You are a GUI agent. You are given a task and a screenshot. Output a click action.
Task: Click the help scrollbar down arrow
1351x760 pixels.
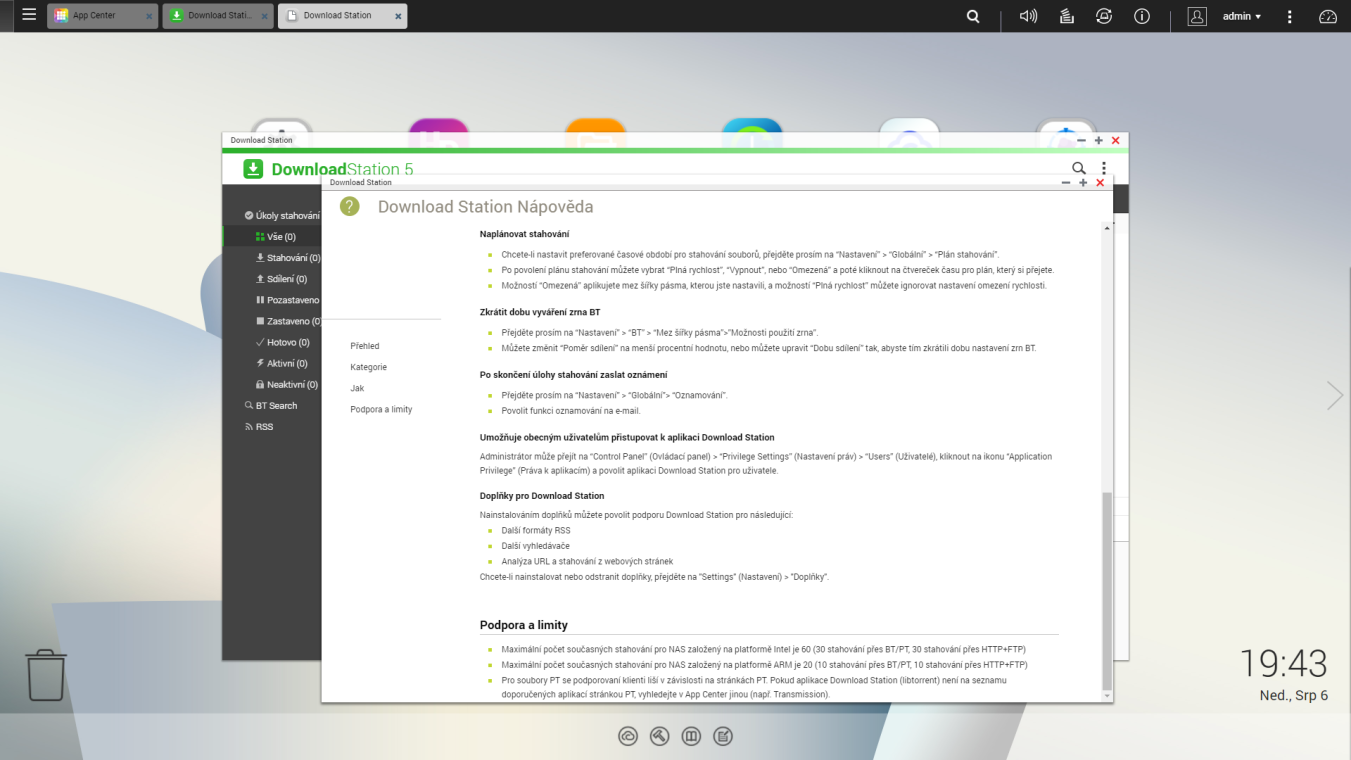coord(1107,695)
